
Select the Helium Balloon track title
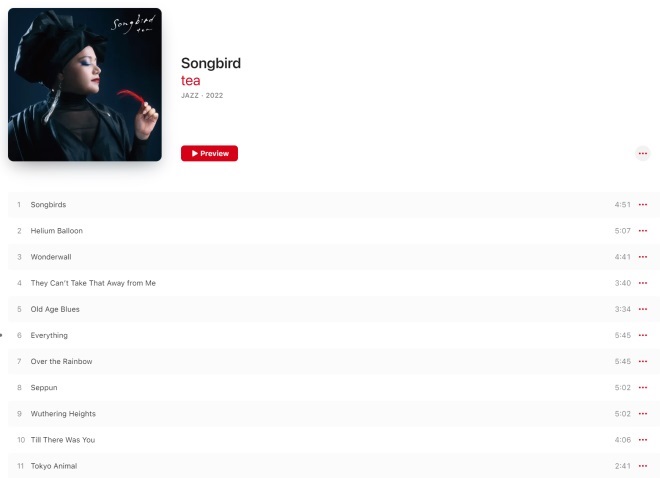[57, 231]
